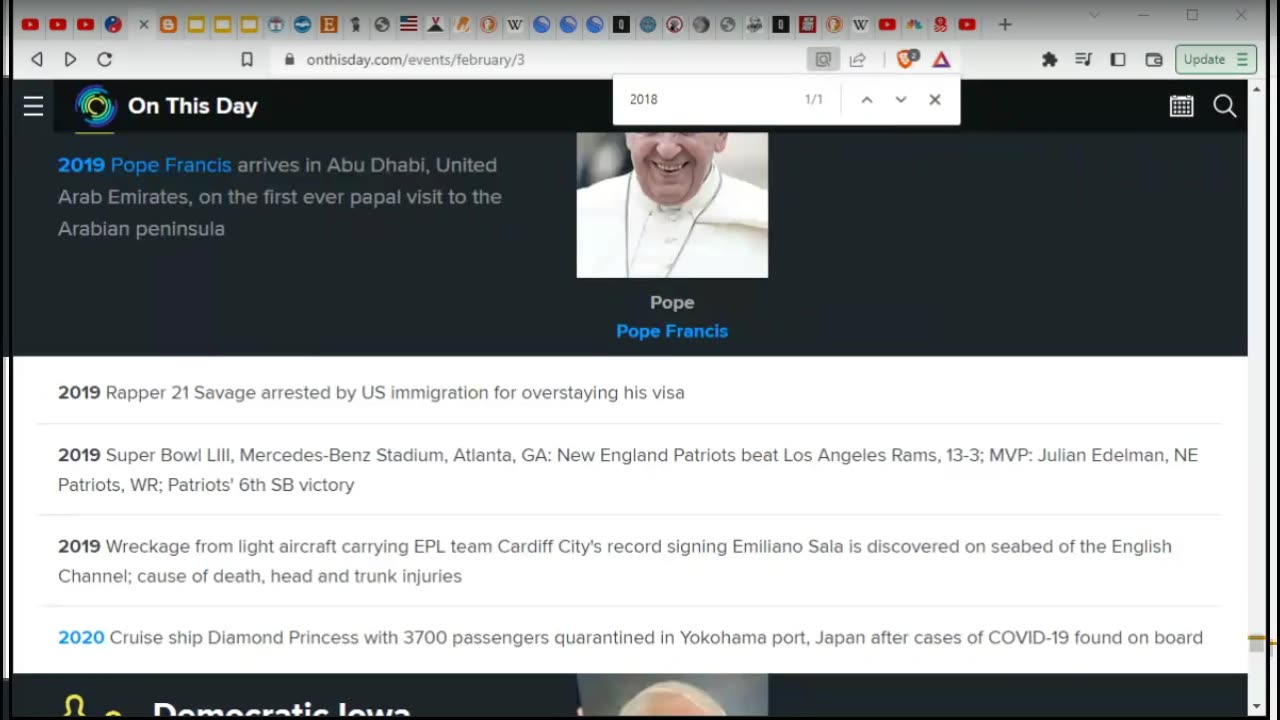
Task: Click the Emiliano Sala wreckage event text
Action: click(x=615, y=561)
